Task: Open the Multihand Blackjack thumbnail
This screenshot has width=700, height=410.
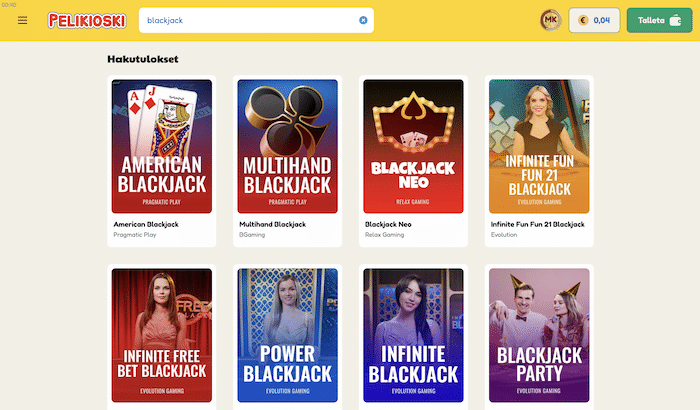Action: pyautogui.click(x=288, y=146)
